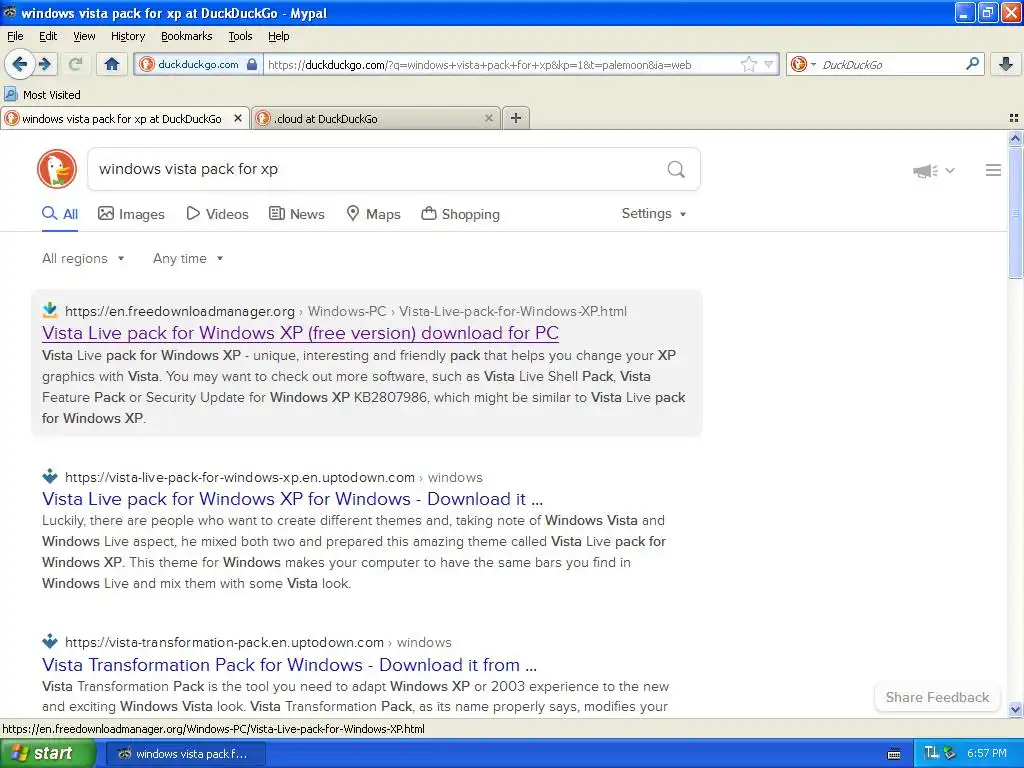Bookmark this page with the star

(748, 64)
